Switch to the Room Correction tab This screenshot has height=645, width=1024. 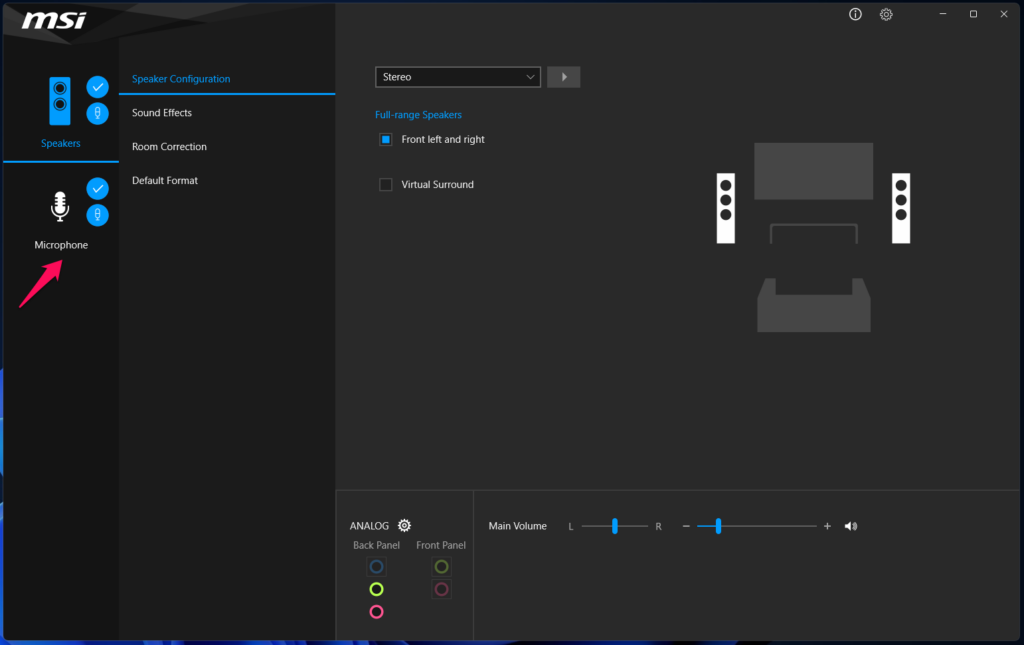(x=169, y=147)
